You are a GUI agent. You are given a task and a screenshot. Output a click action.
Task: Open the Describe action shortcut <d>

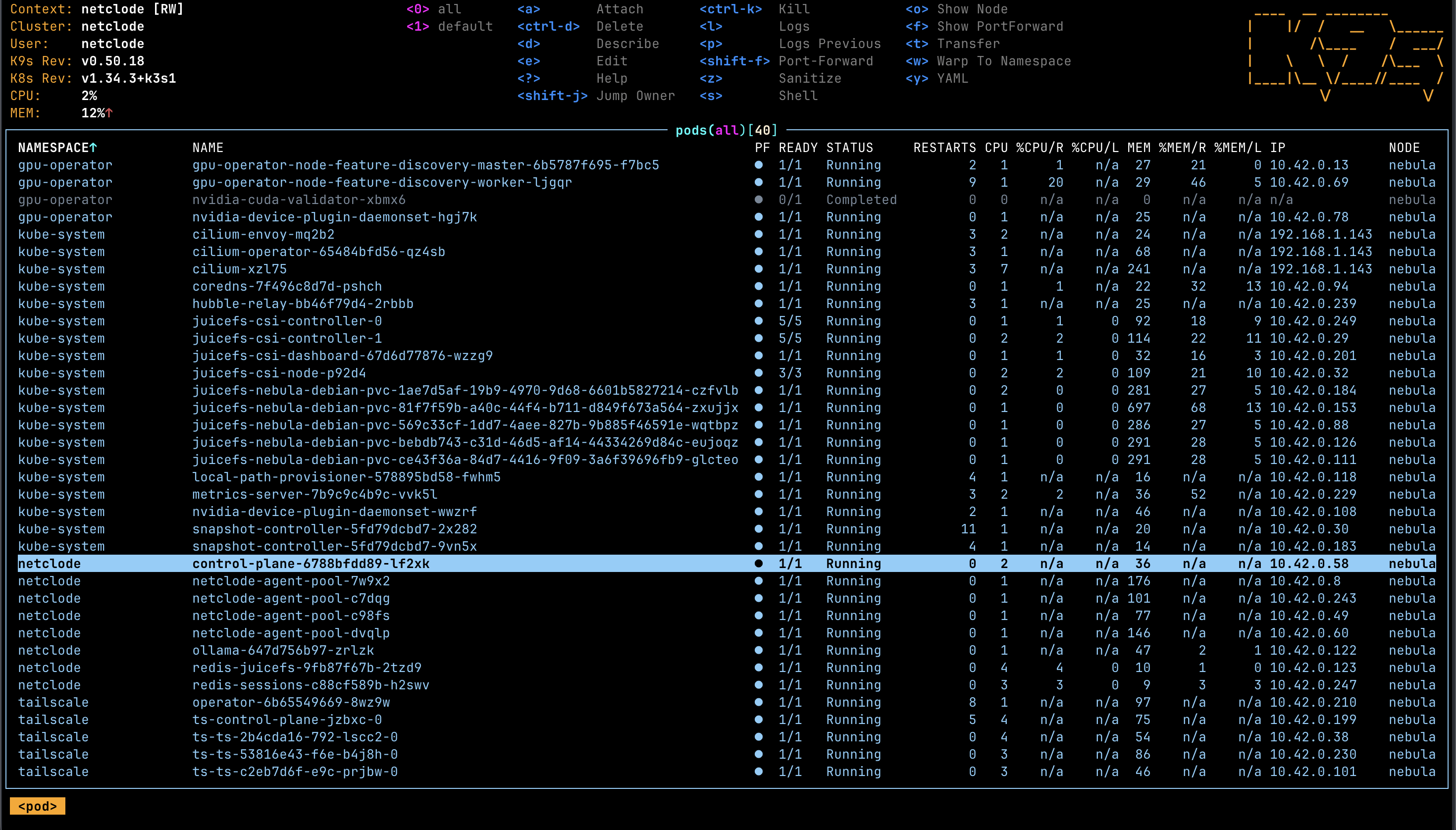coord(530,43)
